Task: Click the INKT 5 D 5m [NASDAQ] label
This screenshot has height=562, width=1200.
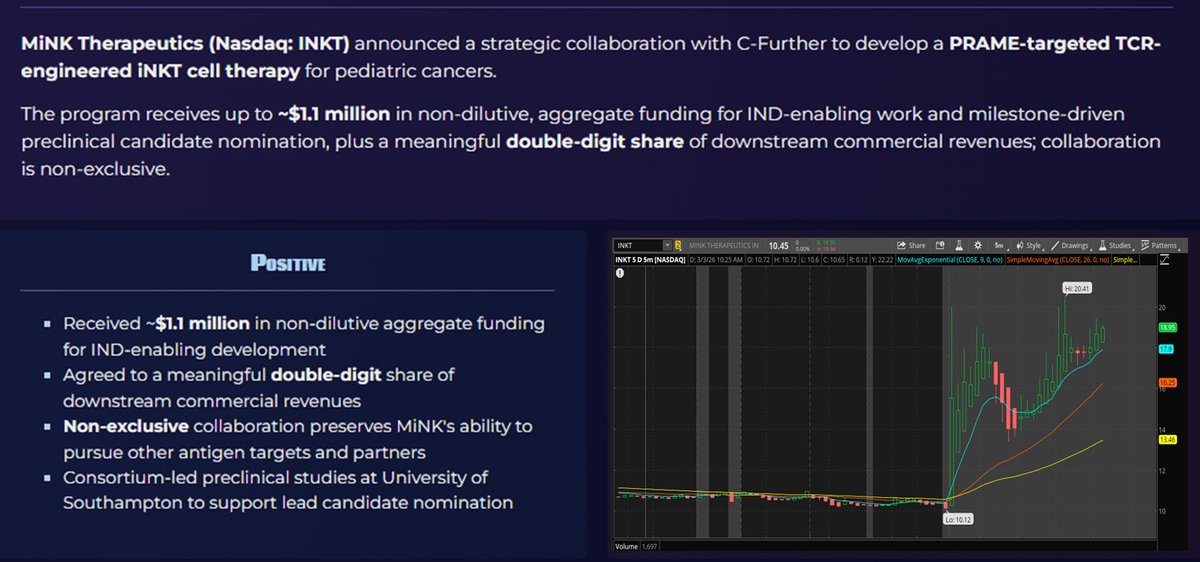Action: pos(649,260)
